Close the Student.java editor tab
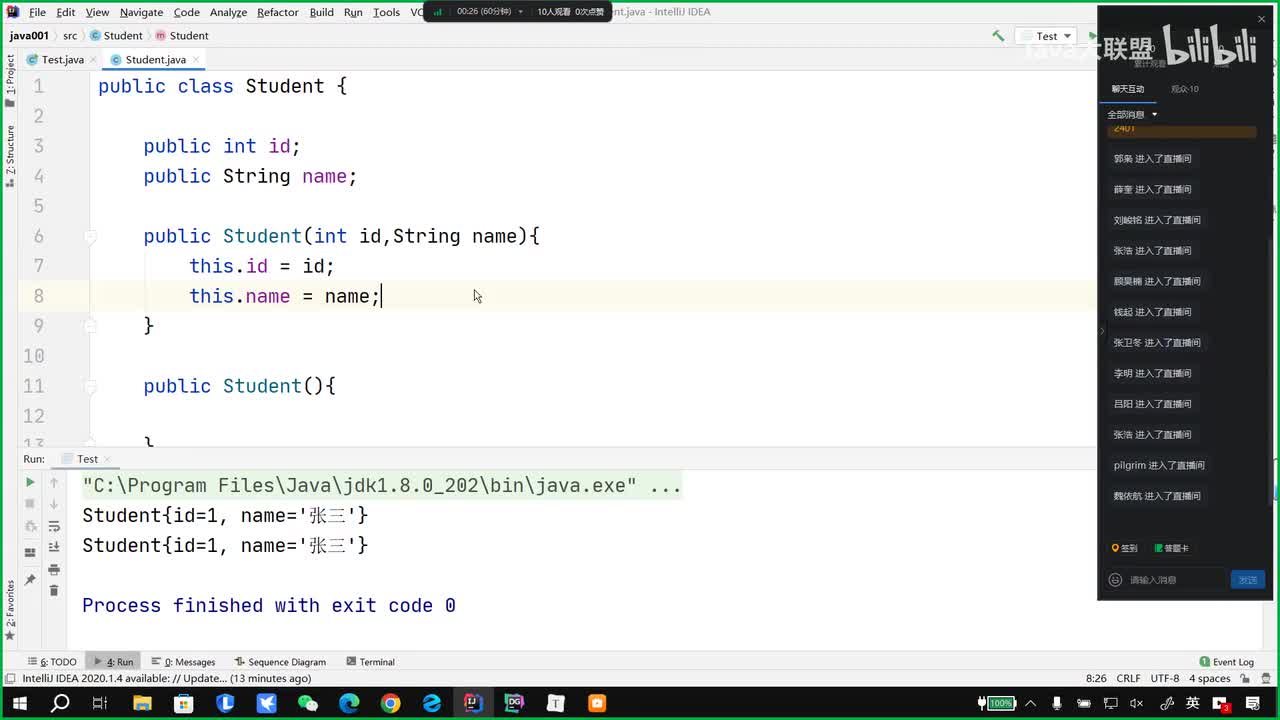Image resolution: width=1280 pixels, height=720 pixels. click(x=195, y=60)
